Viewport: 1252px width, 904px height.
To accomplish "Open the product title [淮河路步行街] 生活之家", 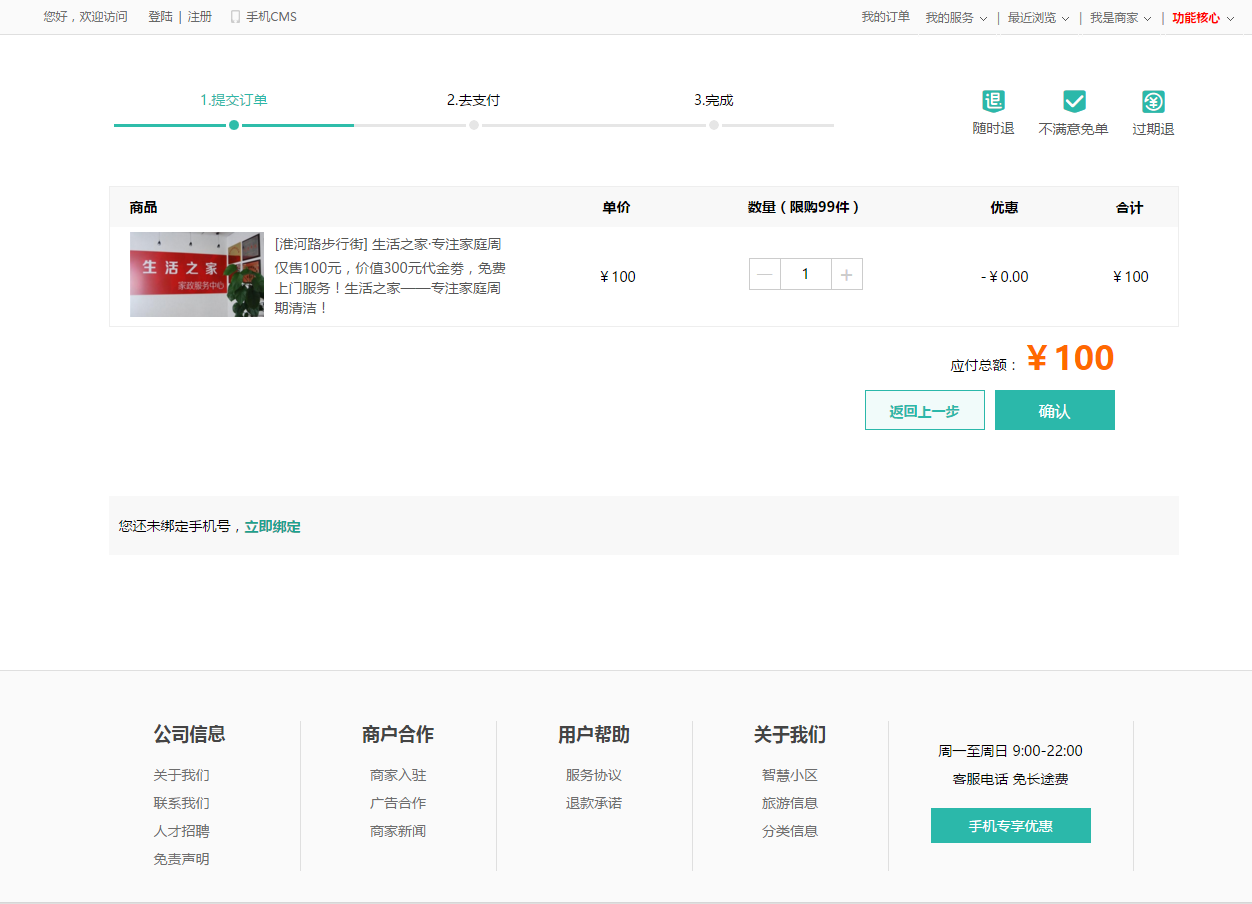I will point(388,244).
